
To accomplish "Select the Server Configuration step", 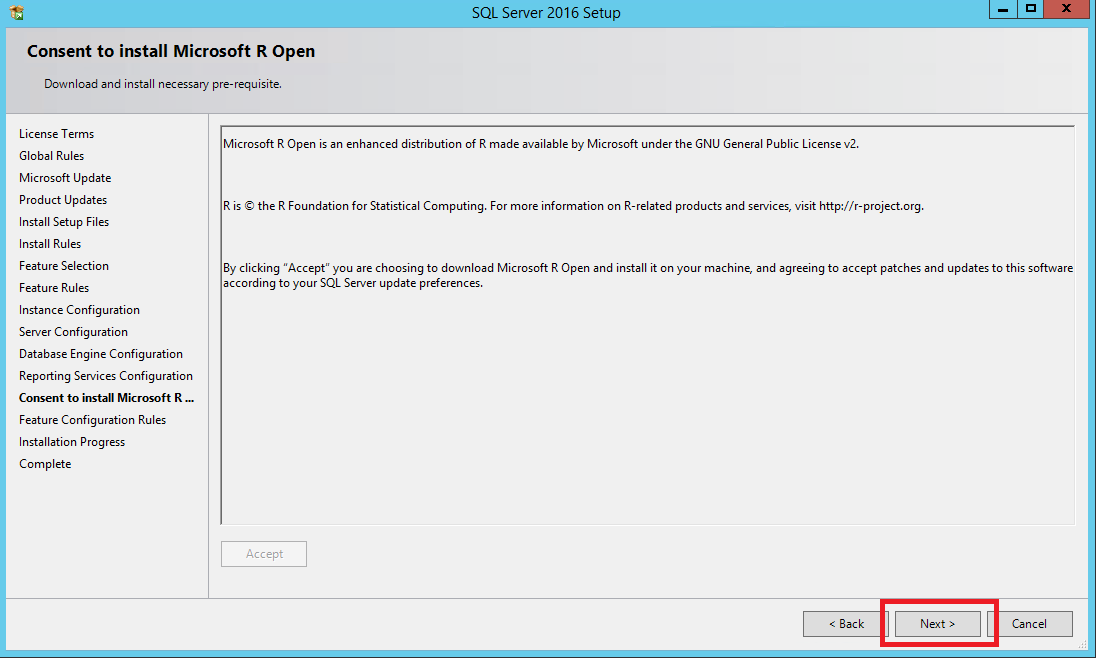I will pyautogui.click(x=73, y=331).
